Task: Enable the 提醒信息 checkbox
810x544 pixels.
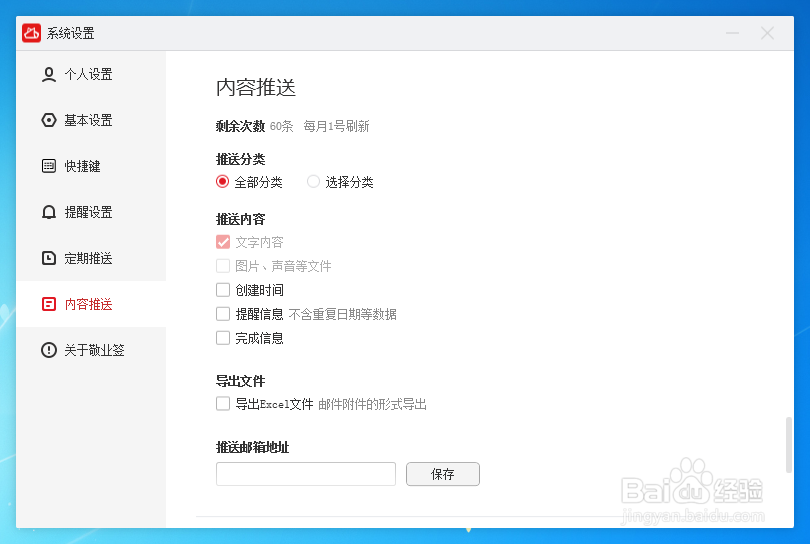Action: [223, 314]
